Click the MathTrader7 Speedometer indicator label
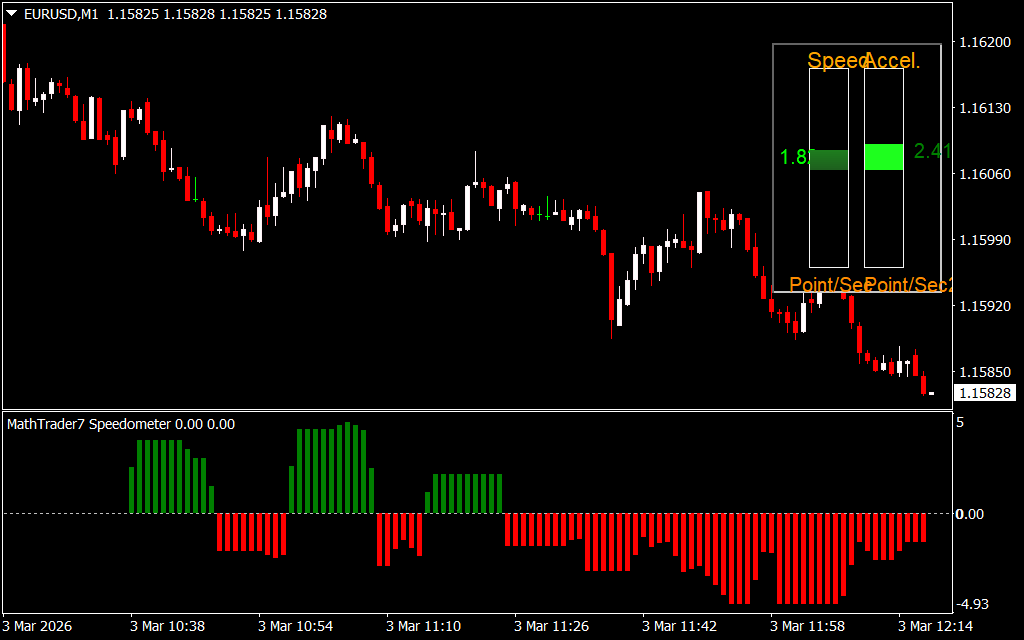The width and height of the screenshot is (1024, 640). [x=121, y=424]
